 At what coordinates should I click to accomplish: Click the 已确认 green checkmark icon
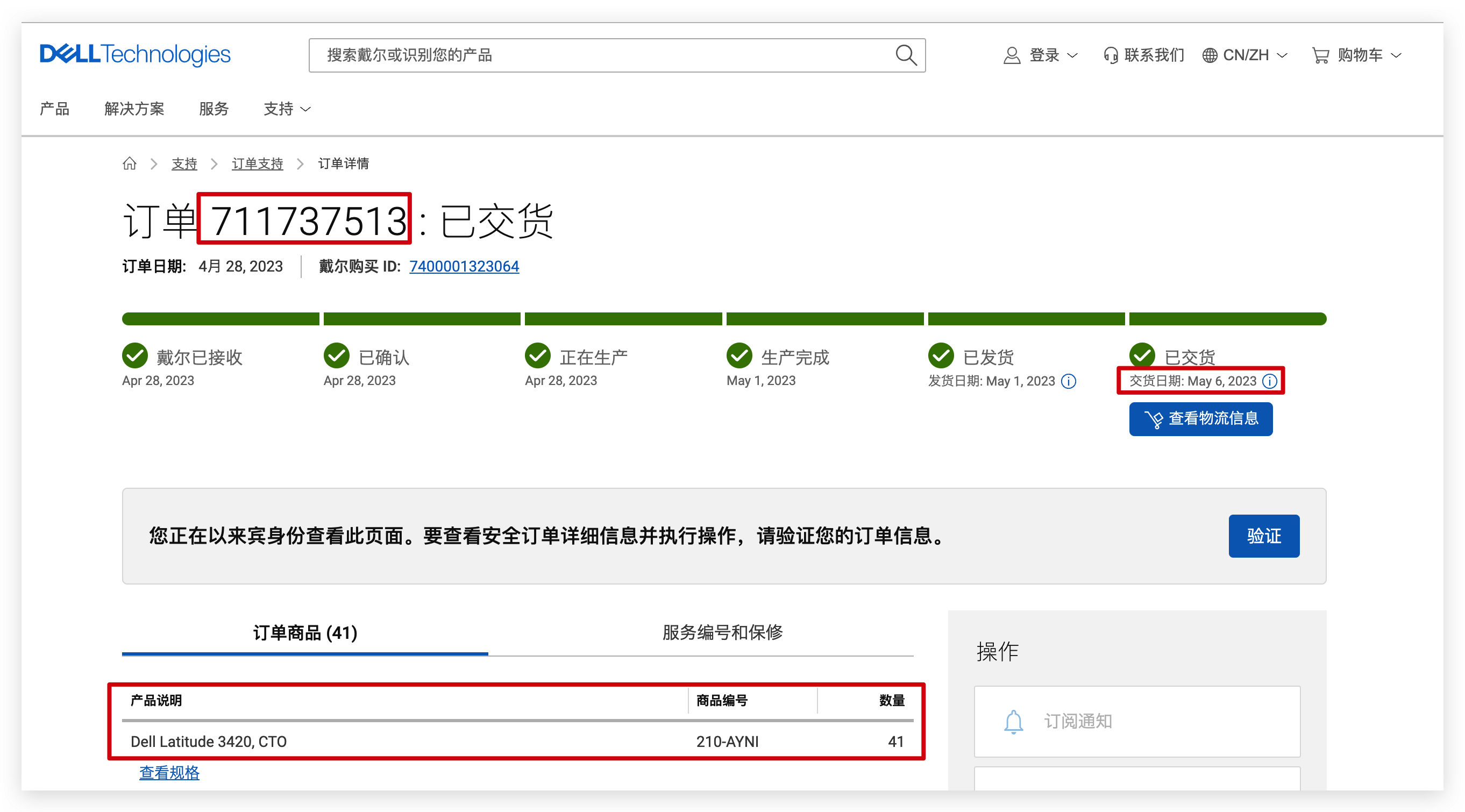tap(337, 355)
